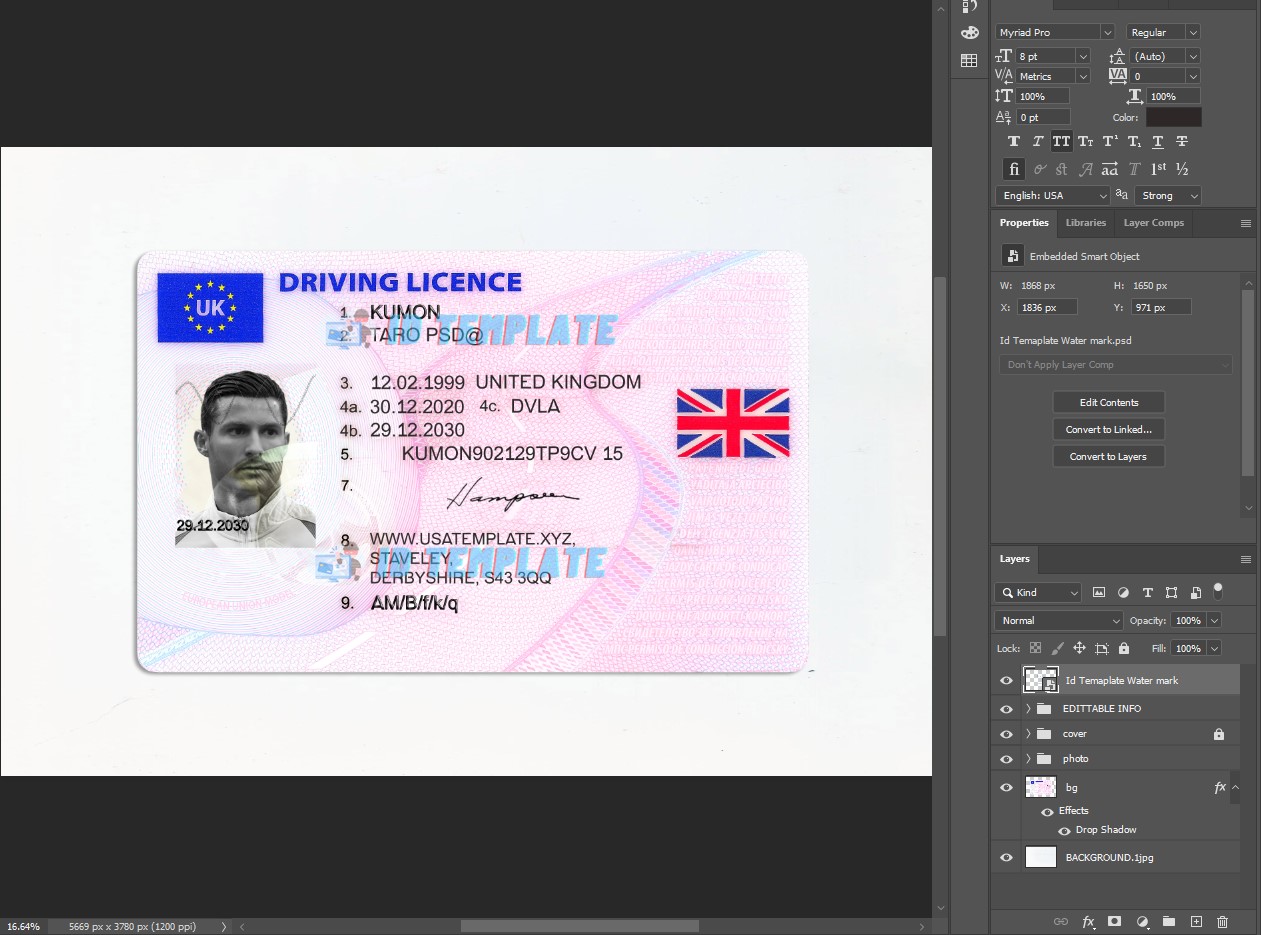Create a new layer group
This screenshot has width=1261, height=935.
point(1168,921)
